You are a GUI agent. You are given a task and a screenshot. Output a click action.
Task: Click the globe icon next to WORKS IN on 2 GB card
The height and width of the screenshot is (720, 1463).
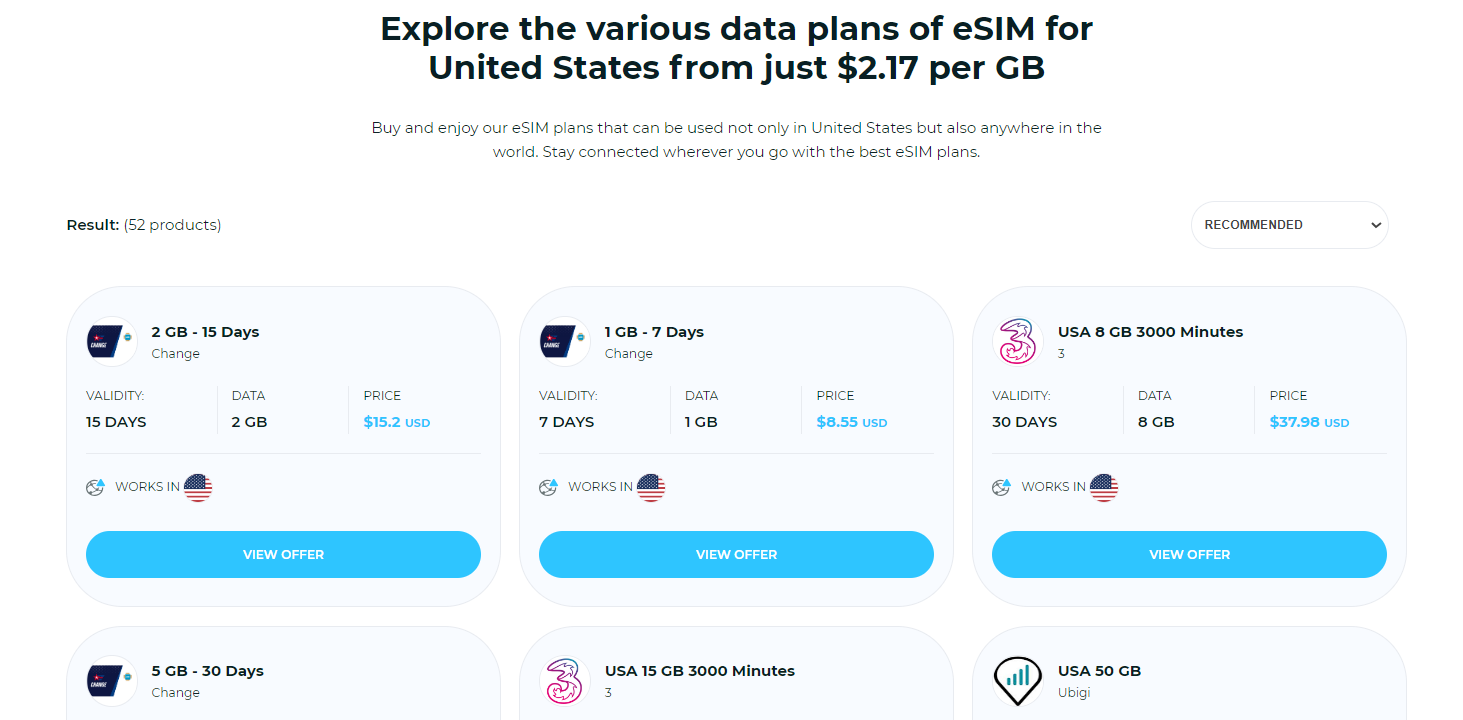[x=95, y=487]
